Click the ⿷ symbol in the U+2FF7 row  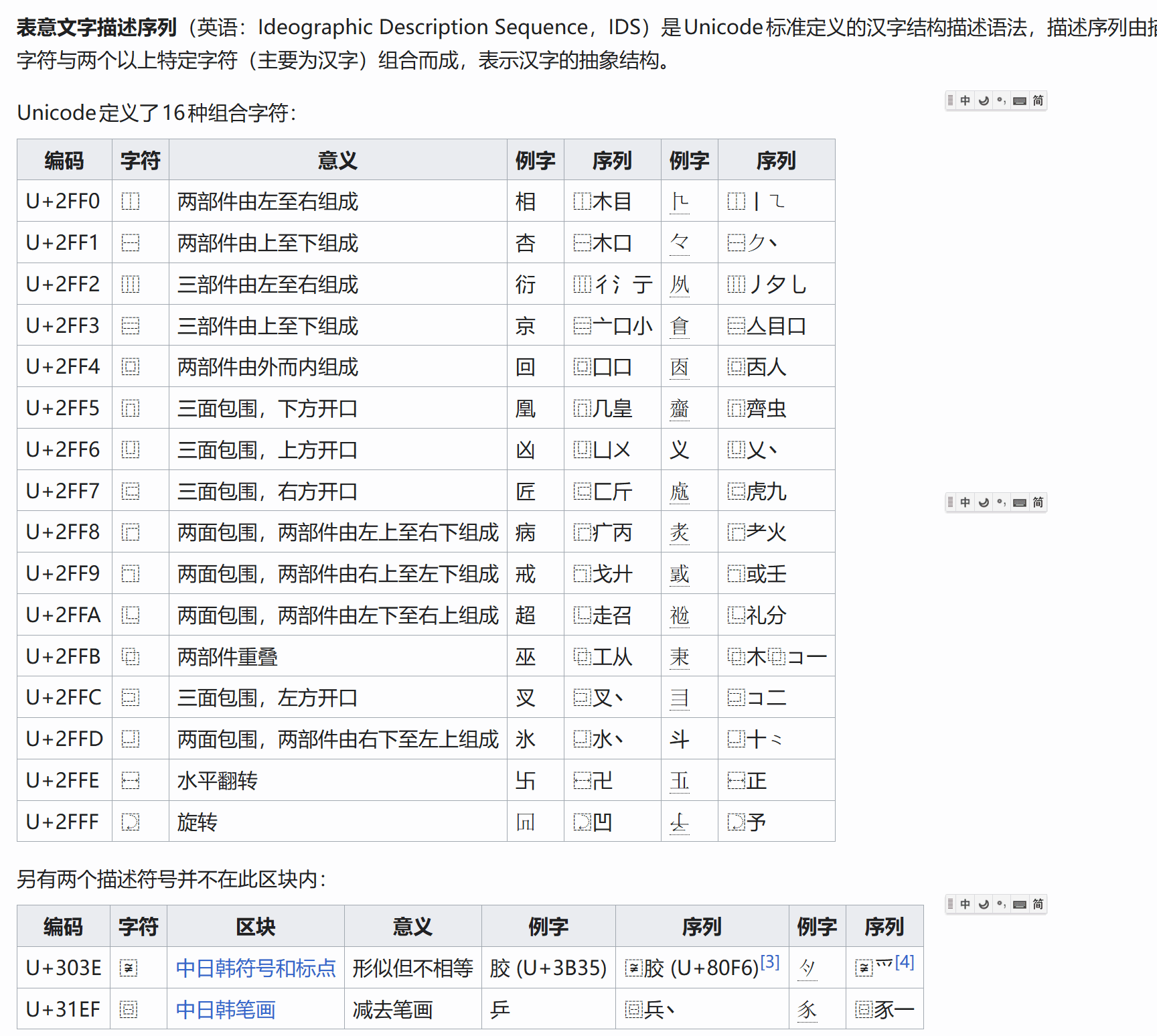tap(131, 491)
